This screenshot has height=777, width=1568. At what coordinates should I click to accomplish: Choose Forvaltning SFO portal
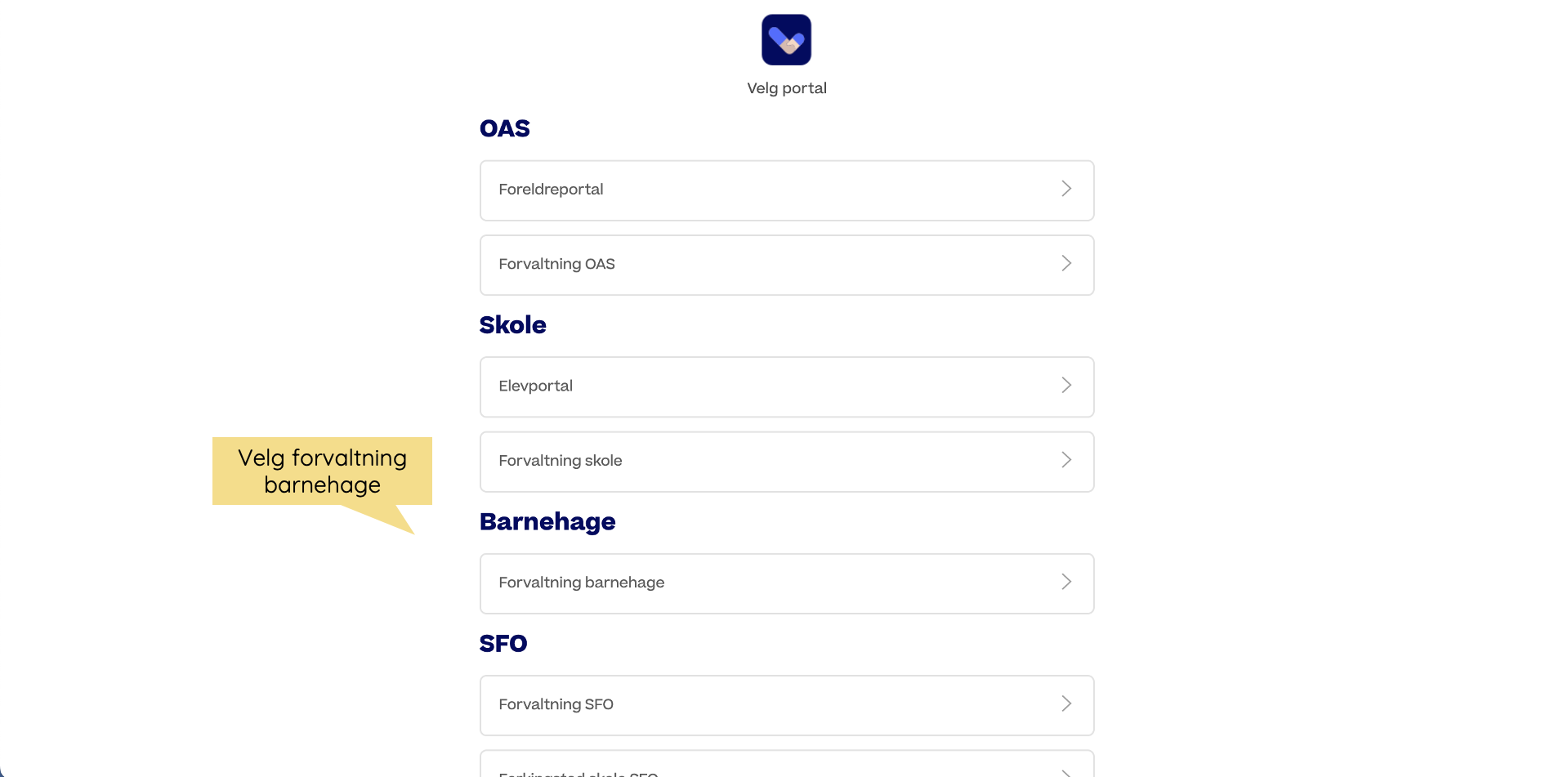point(787,705)
